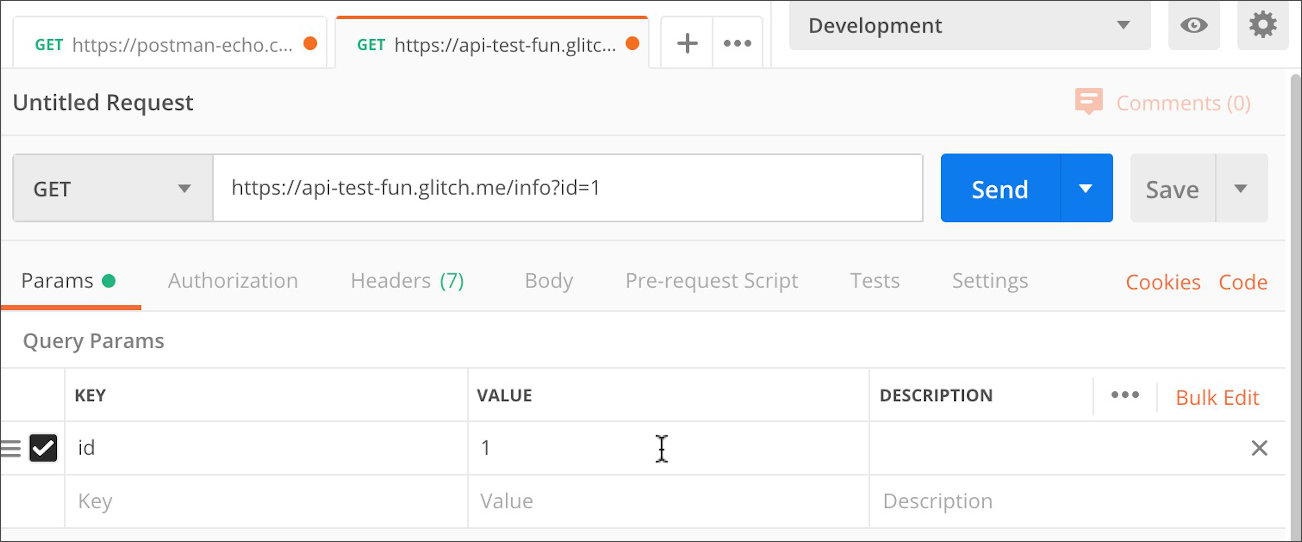This screenshot has width=1302, height=542.
Task: Open the Settings tab
Action: coord(990,281)
